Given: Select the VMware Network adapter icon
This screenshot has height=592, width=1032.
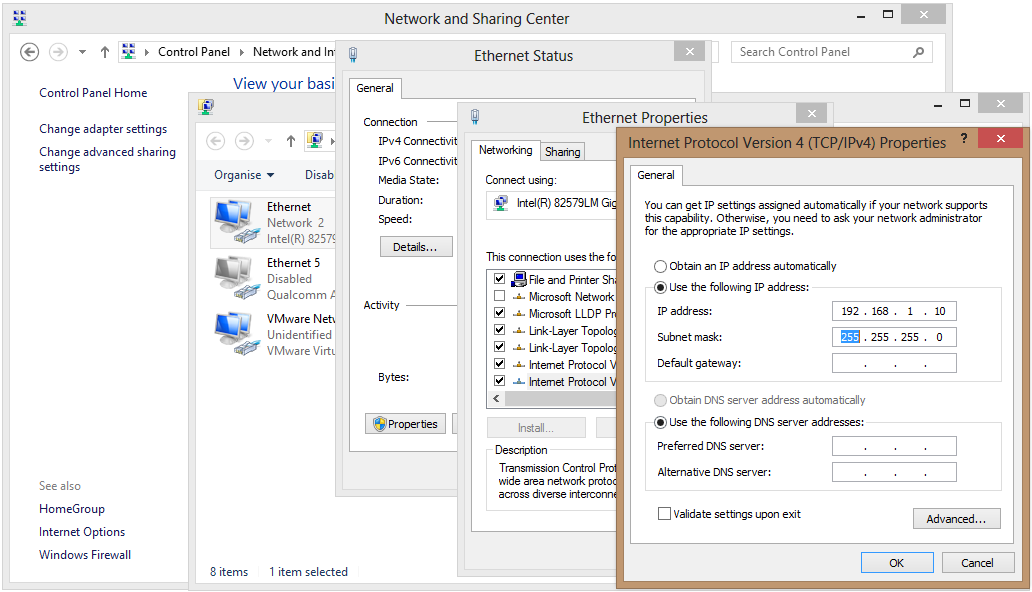Looking at the screenshot, I should pos(236,334).
